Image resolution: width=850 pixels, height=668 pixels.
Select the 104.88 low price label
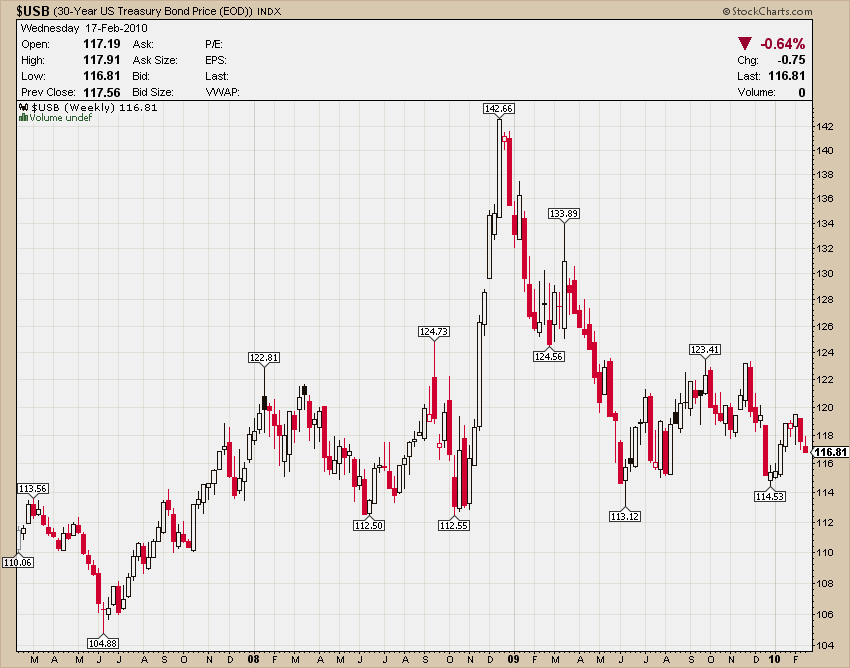[103, 642]
